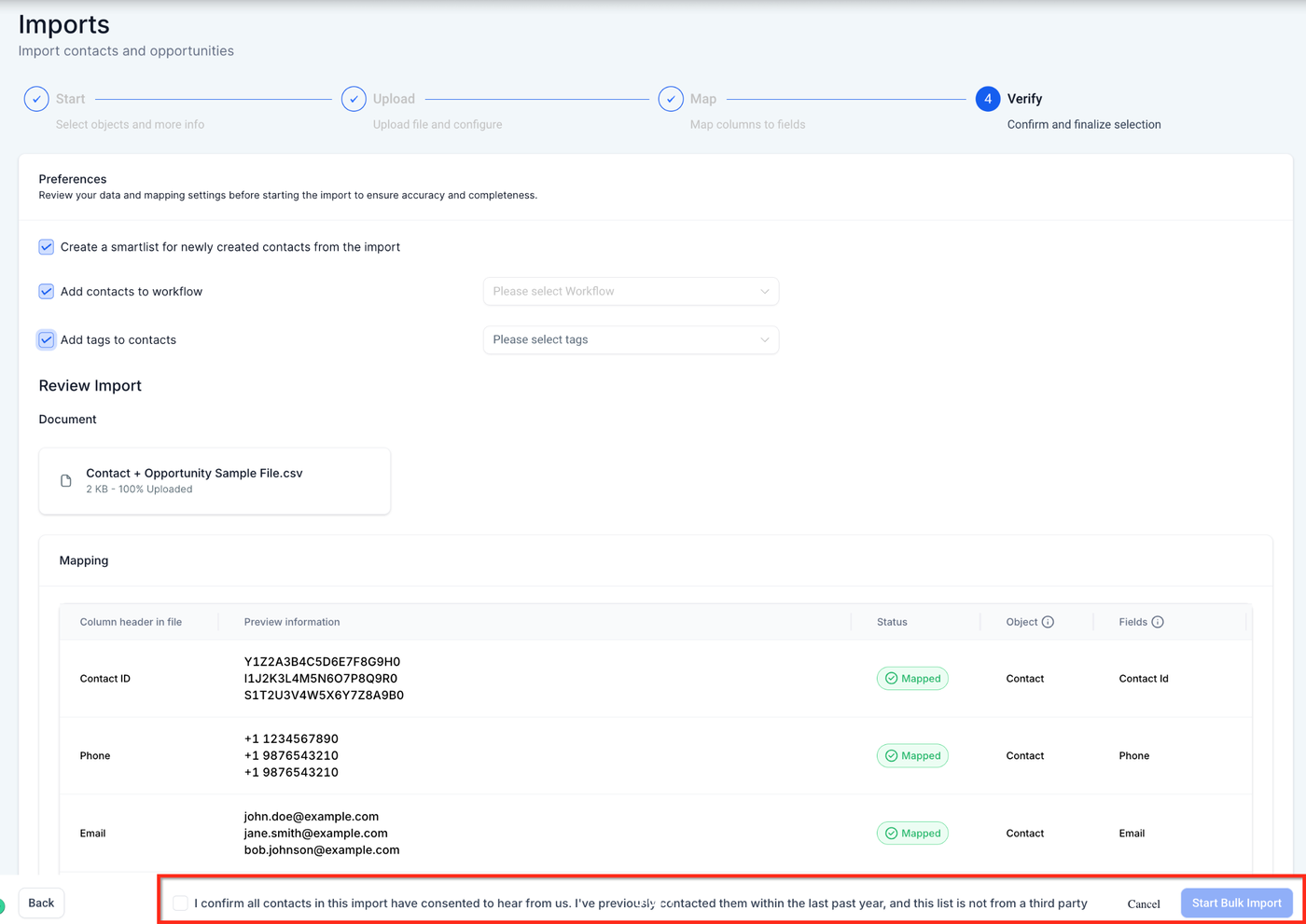Screen dimensions: 1306x924
Task: Open the Please select Workflow dropdown
Action: [x=631, y=292]
